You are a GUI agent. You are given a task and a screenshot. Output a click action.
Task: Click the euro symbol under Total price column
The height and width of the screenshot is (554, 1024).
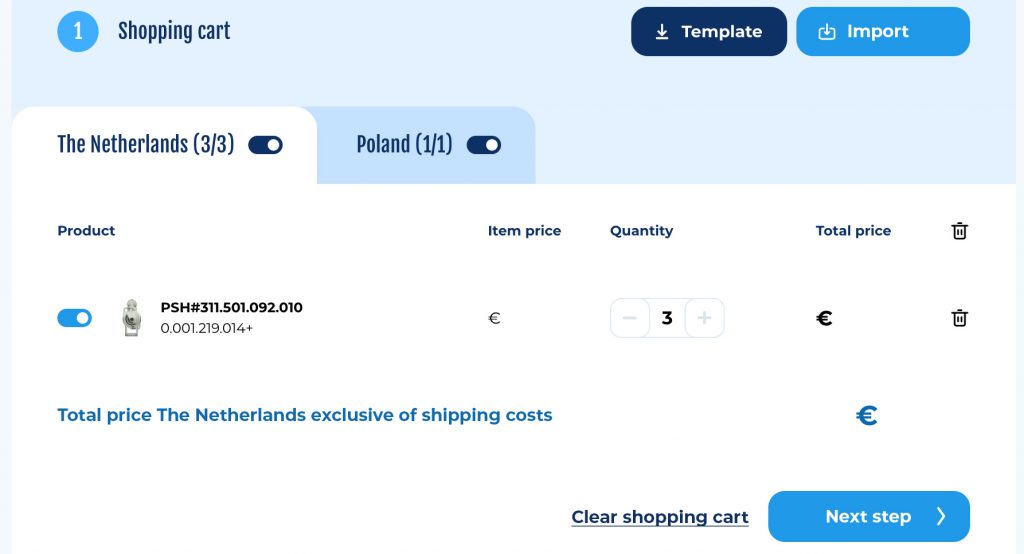(x=824, y=318)
